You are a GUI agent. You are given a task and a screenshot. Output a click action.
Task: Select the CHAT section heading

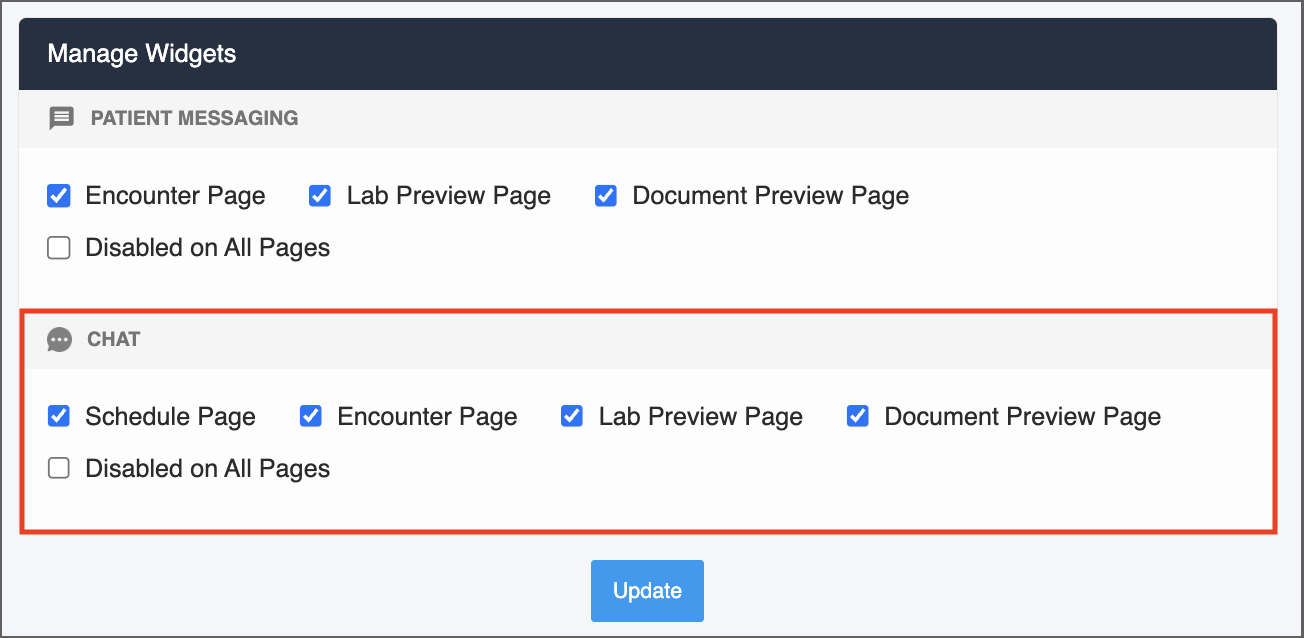(114, 340)
